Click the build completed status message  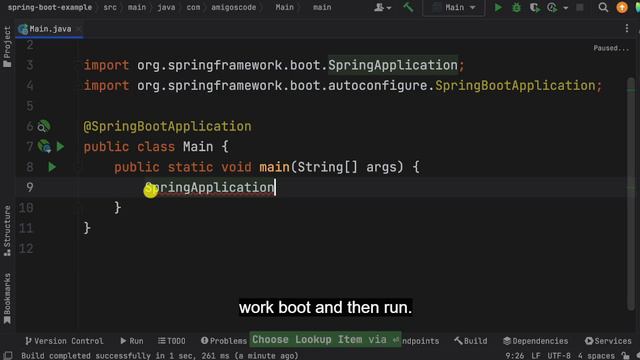click(160, 356)
